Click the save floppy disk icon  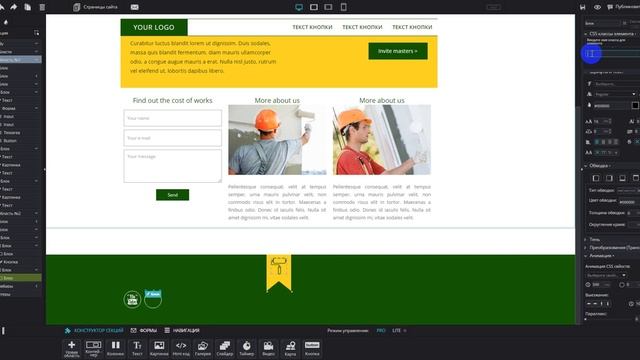point(583,7)
